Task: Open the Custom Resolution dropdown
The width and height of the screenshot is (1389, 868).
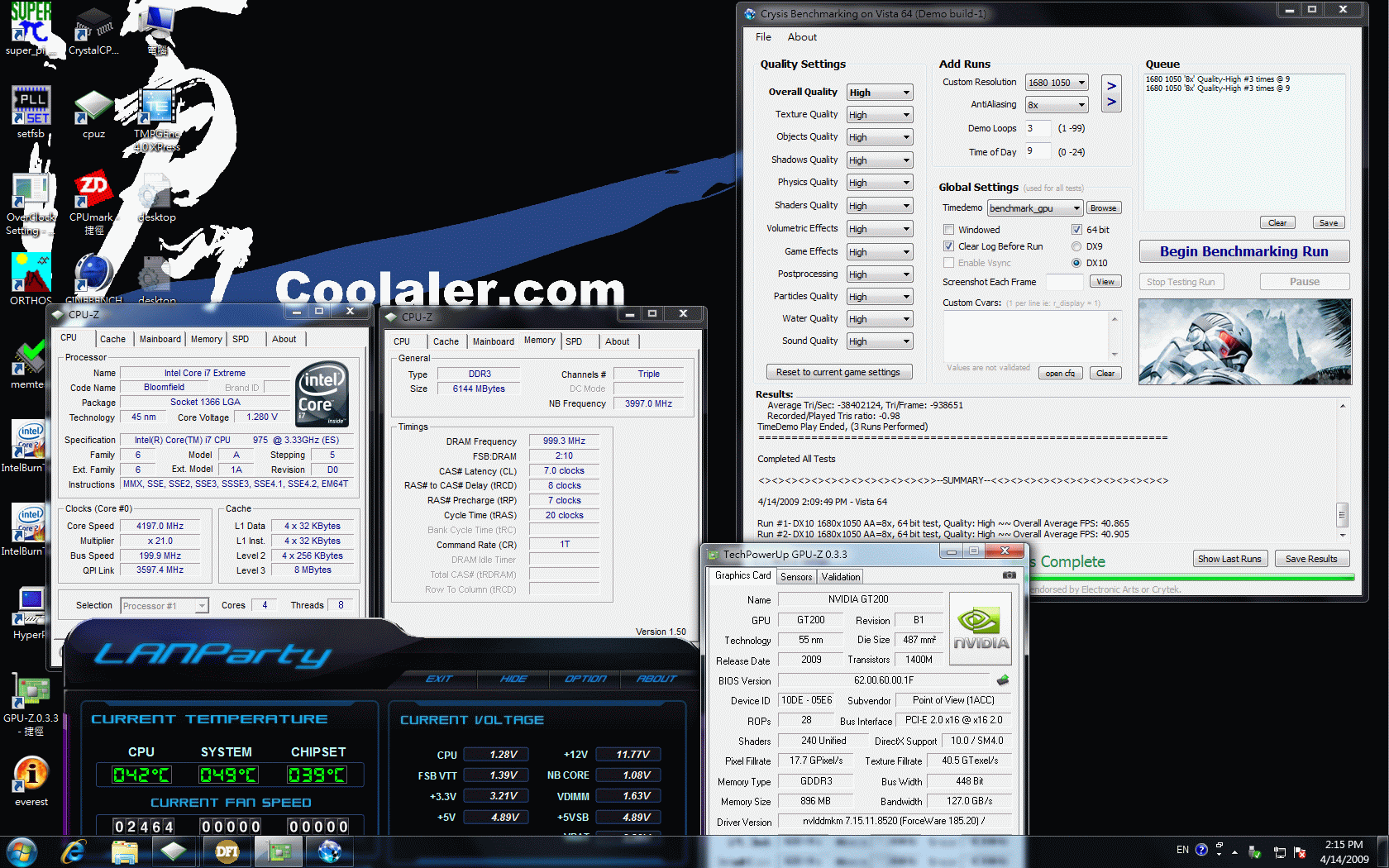Action: pyautogui.click(x=1057, y=83)
